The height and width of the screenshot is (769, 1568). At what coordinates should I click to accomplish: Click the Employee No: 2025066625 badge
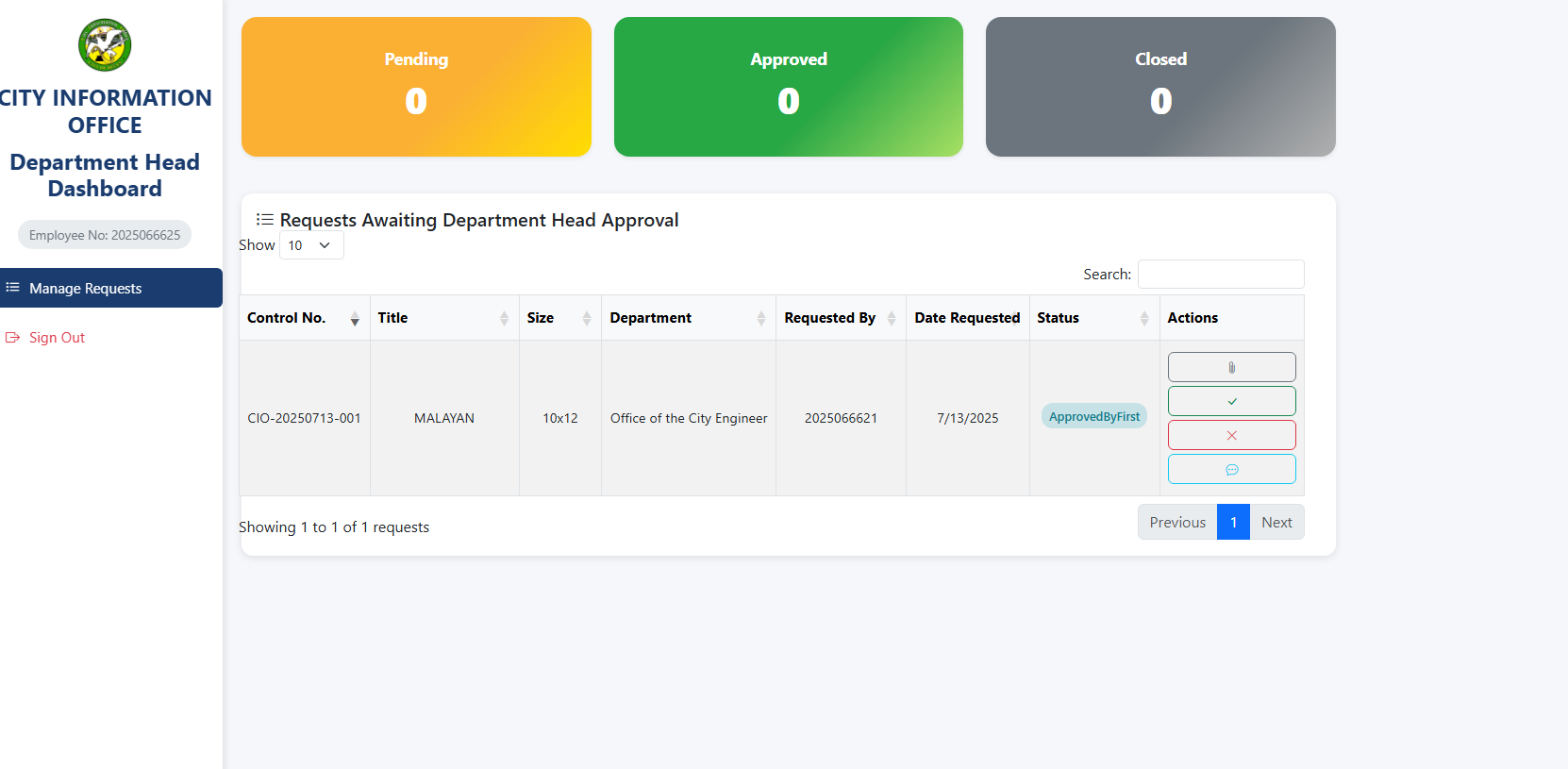[105, 235]
